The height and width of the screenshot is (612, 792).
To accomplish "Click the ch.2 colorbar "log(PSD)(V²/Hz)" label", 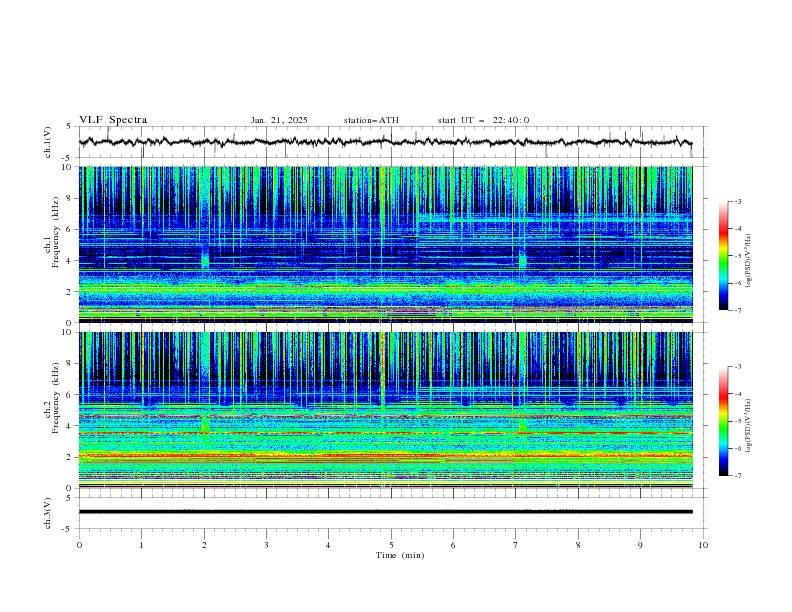I will tap(749, 425).
